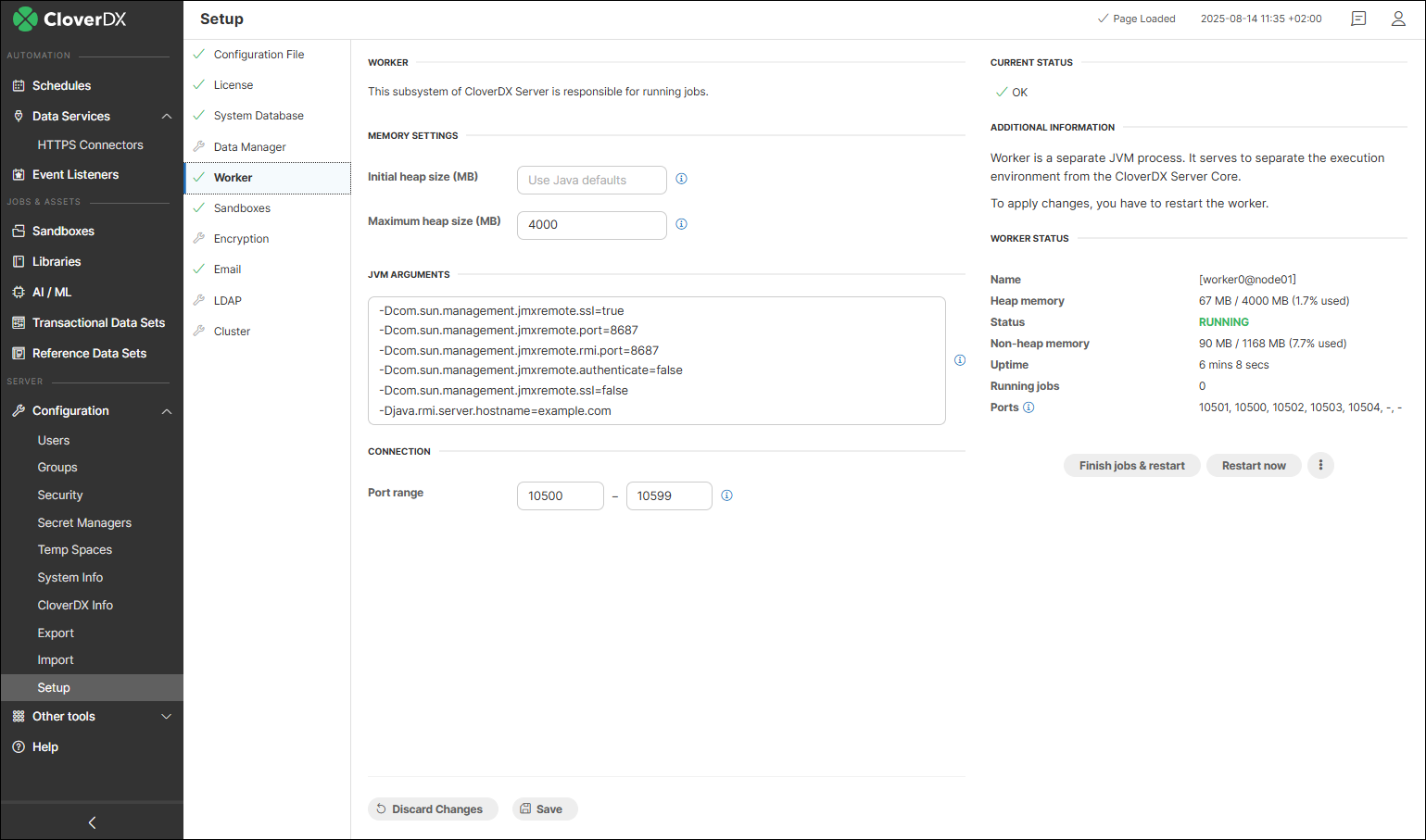This screenshot has height=840, width=1426.
Task: Open Schedules in the sidebar
Action: tap(61, 85)
